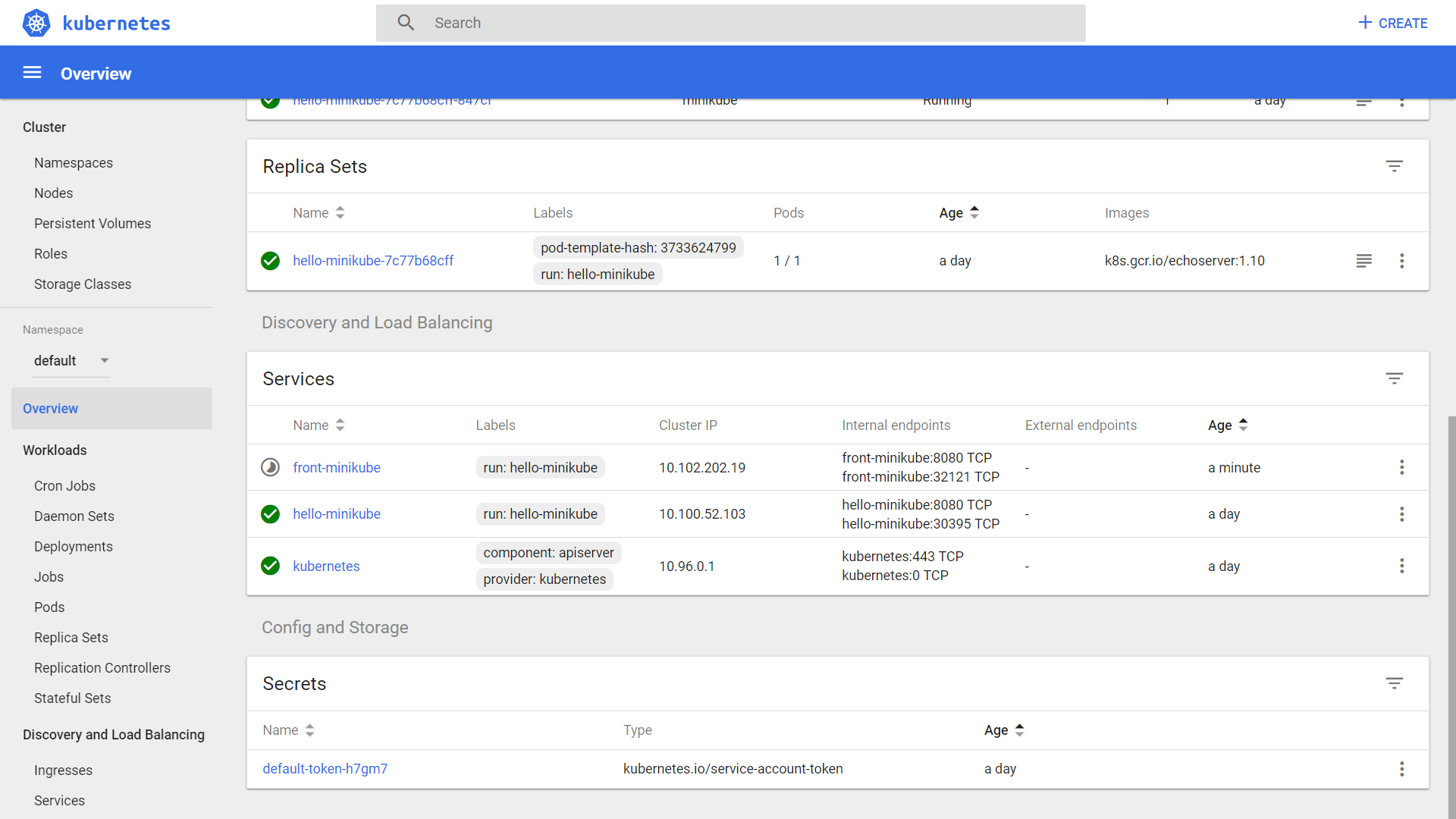
Task: Open filter for Services card
Action: click(x=1394, y=378)
